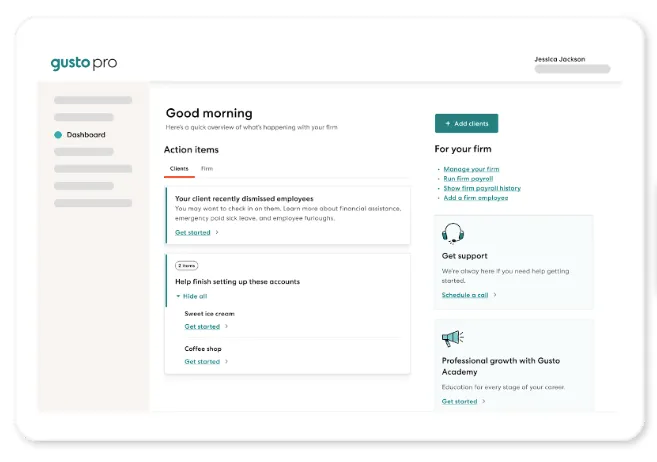Click Get started under Coffee shop
The height and width of the screenshot is (462, 657).
click(202, 361)
